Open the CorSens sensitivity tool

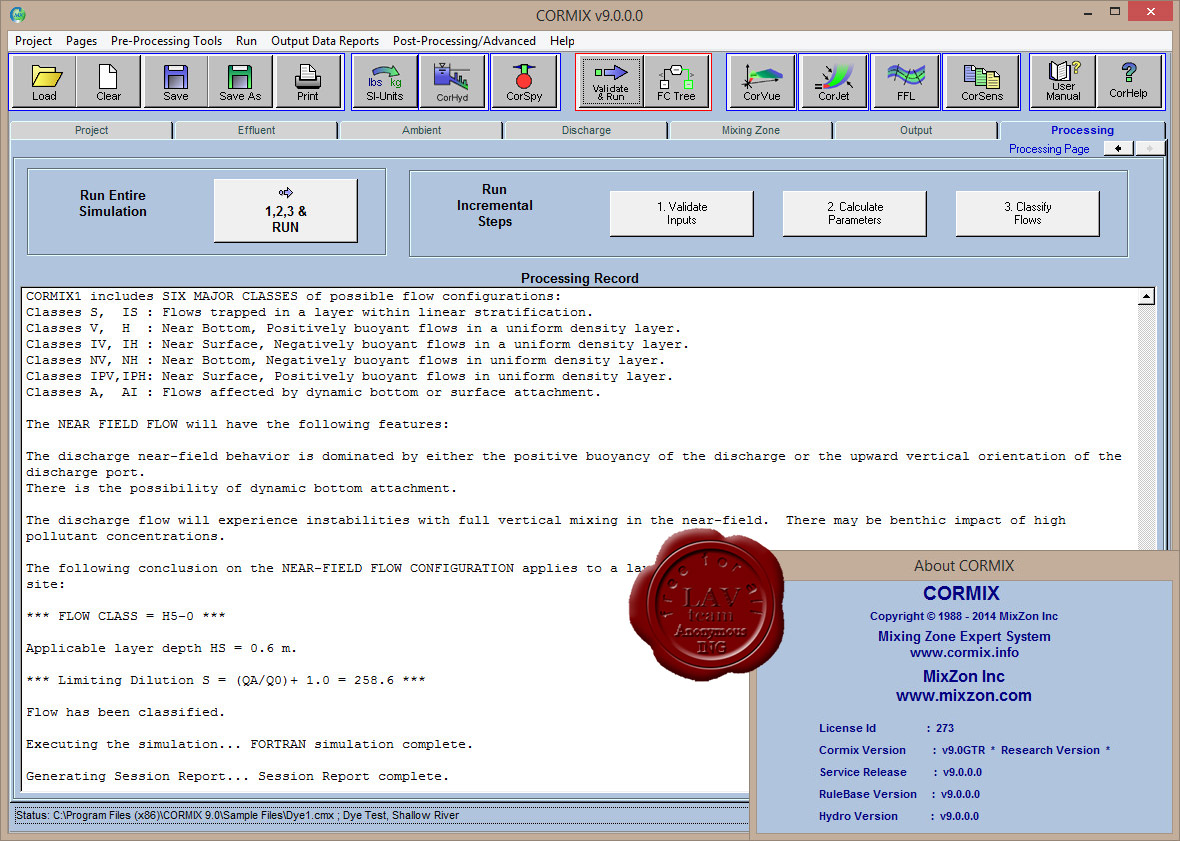tap(982, 81)
